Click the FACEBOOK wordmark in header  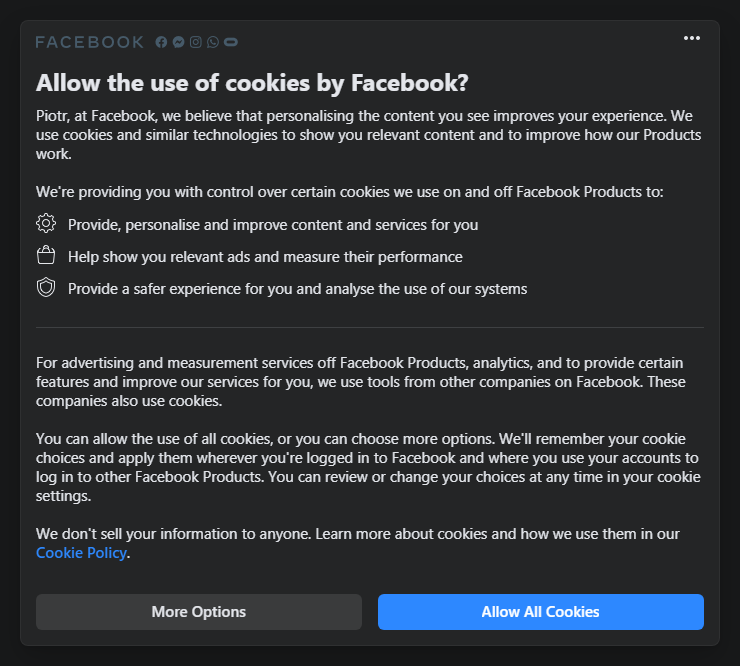90,42
